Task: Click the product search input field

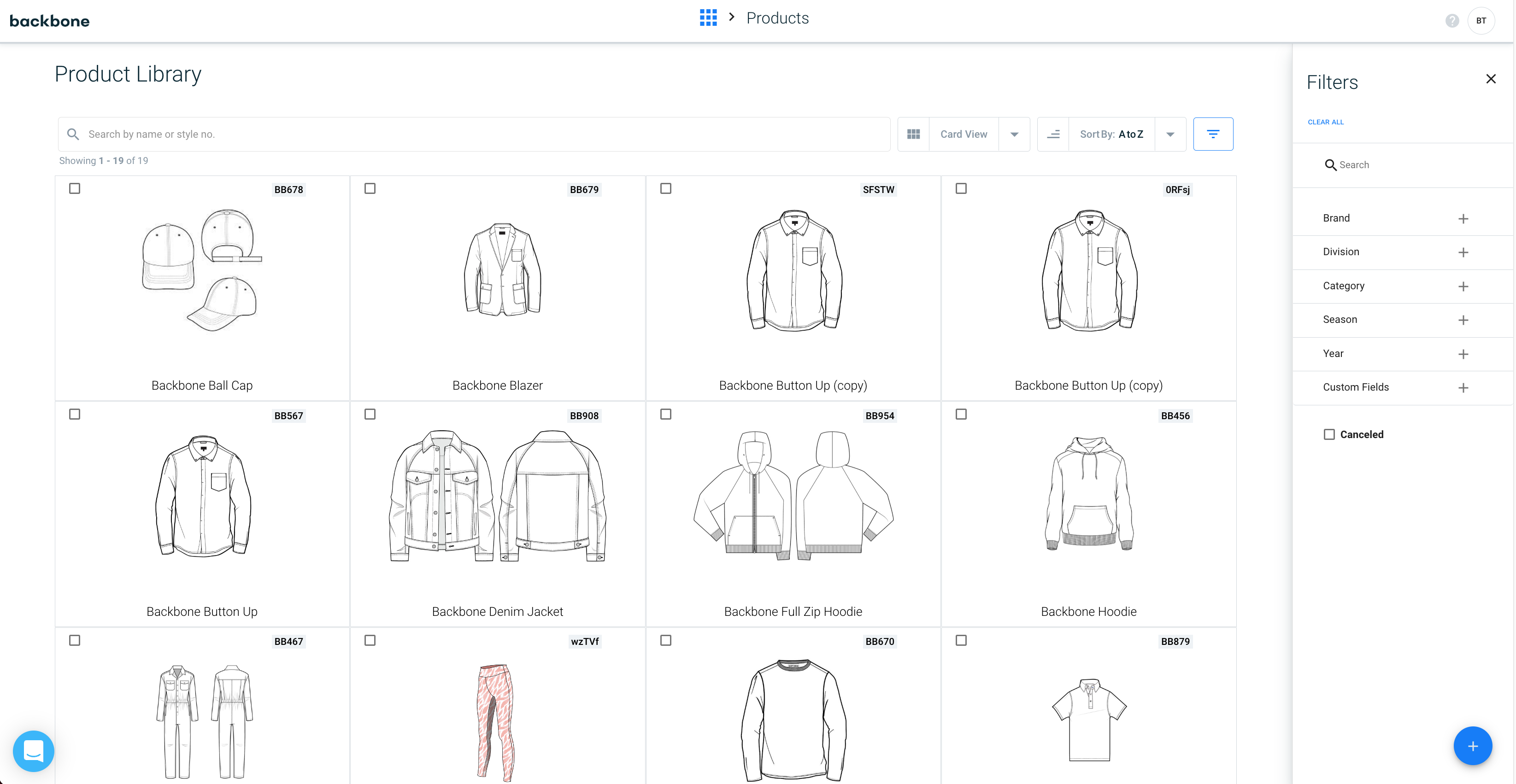Action: [474, 134]
